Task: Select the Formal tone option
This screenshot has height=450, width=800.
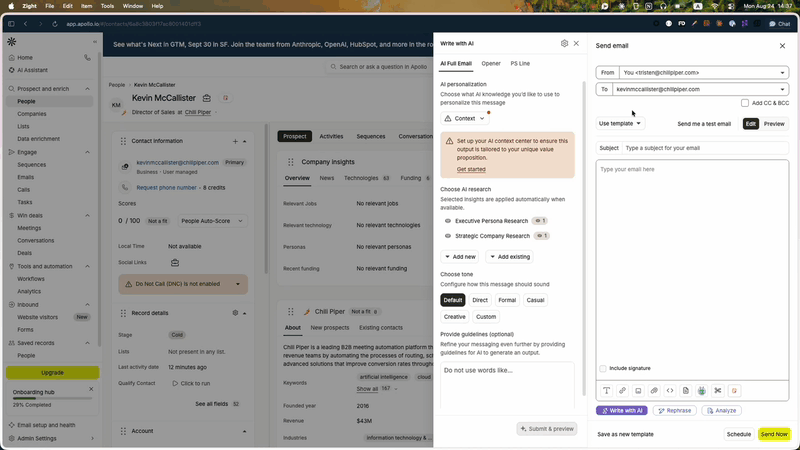Action: point(507,300)
